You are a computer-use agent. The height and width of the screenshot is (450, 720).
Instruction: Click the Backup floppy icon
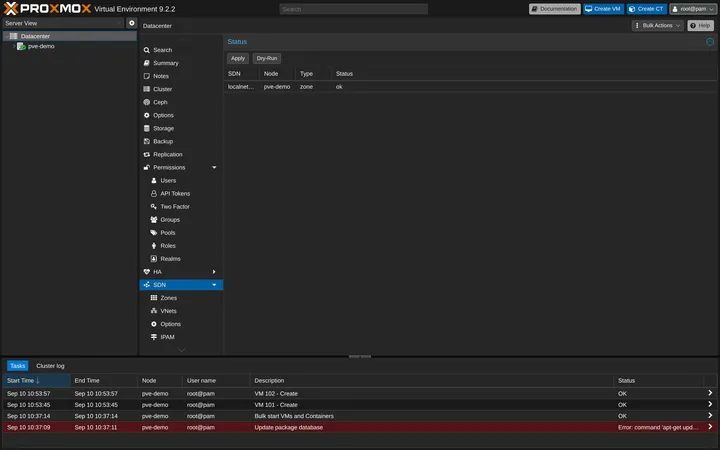146,141
